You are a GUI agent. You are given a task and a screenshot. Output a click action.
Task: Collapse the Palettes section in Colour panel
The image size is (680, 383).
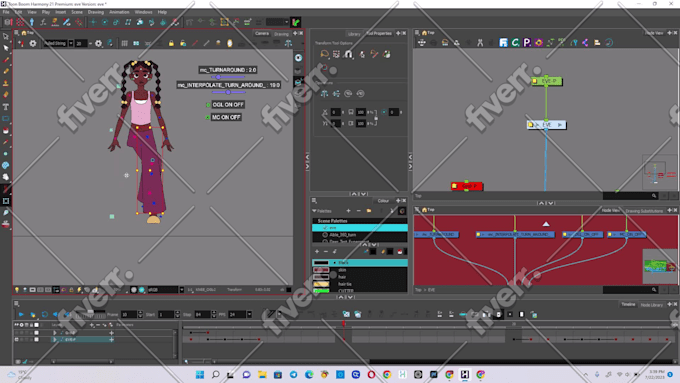[x=314, y=211]
